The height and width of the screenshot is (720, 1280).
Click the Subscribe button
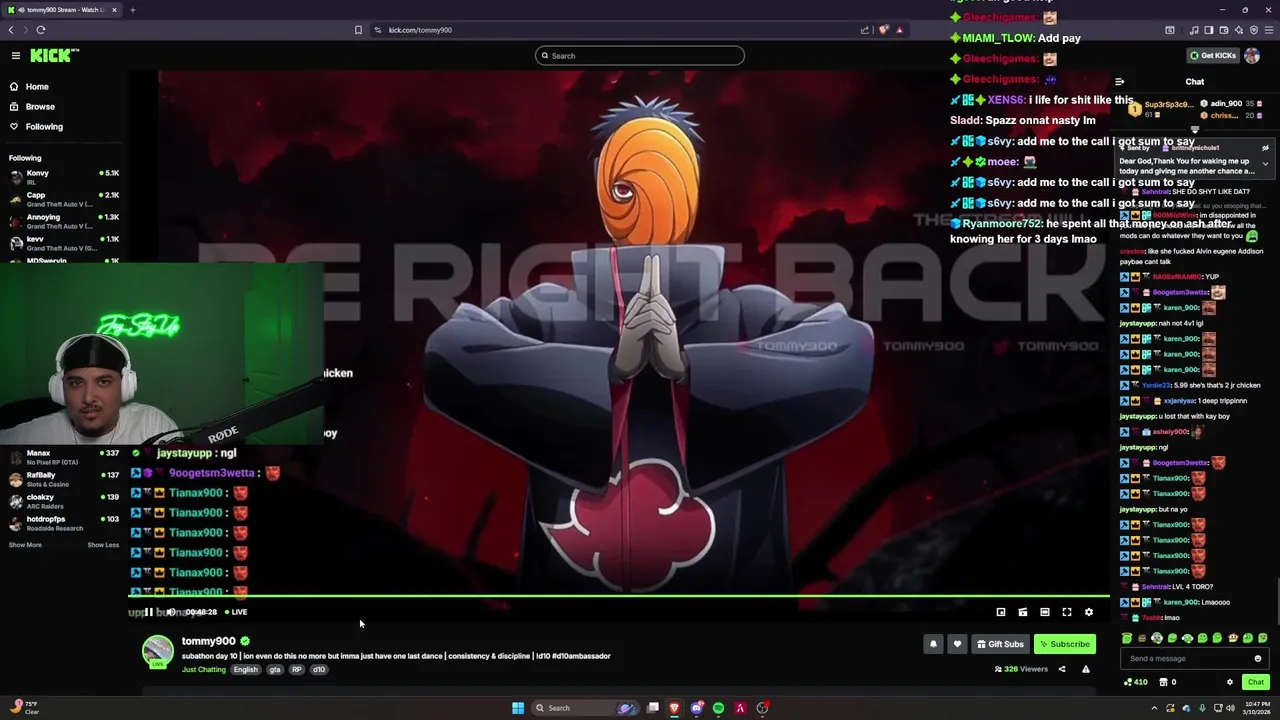1064,644
